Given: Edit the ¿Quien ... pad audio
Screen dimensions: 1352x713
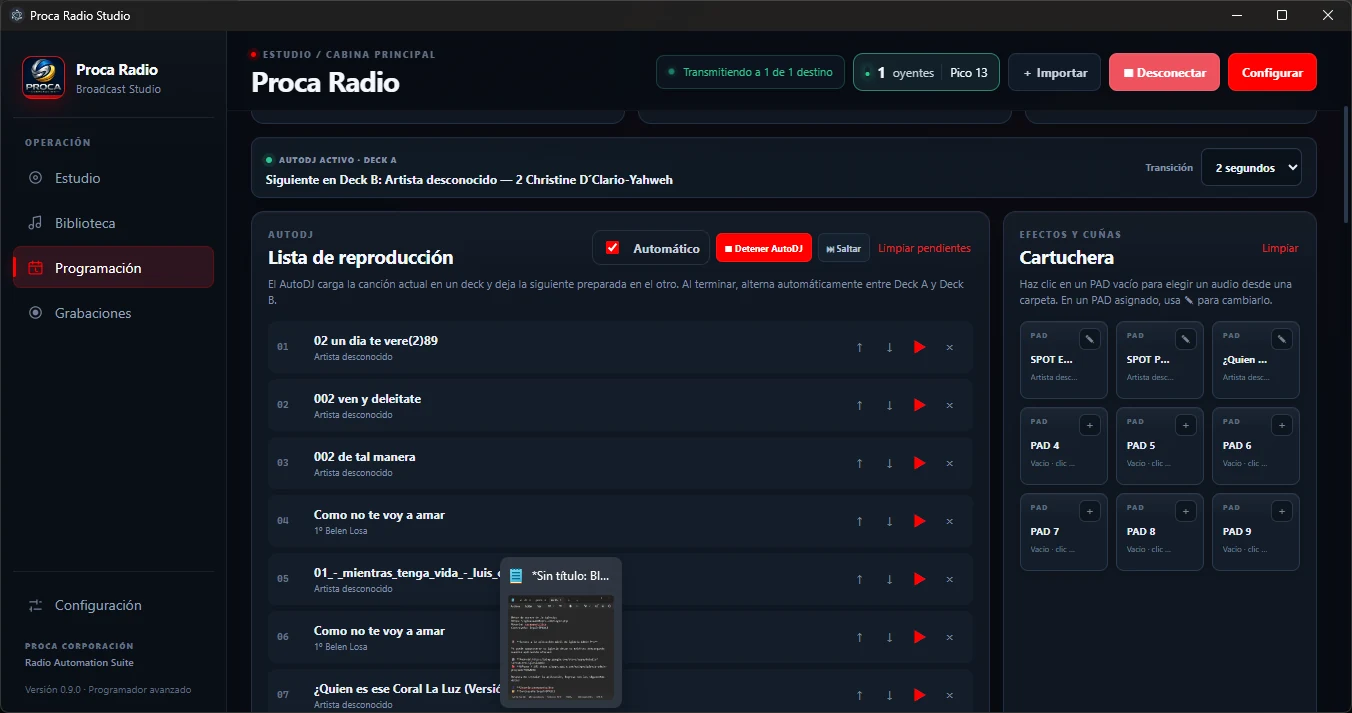Looking at the screenshot, I should 1282,339.
